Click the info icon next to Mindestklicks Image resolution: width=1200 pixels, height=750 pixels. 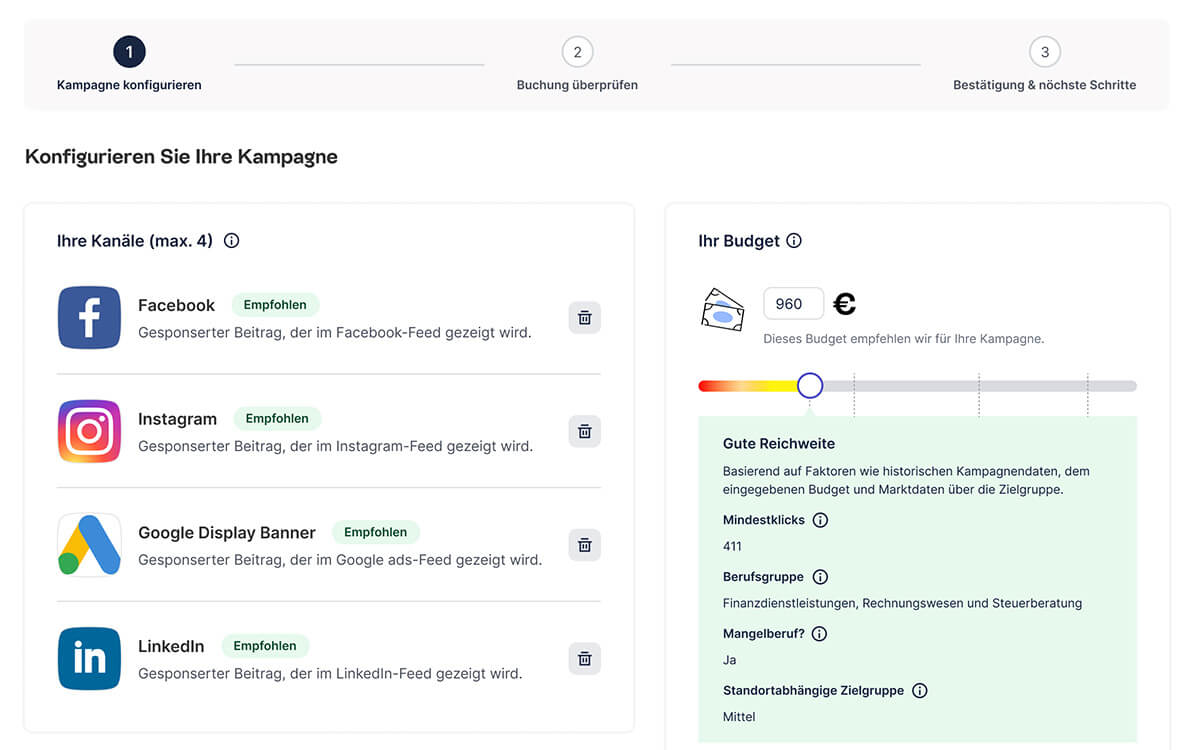(x=820, y=520)
